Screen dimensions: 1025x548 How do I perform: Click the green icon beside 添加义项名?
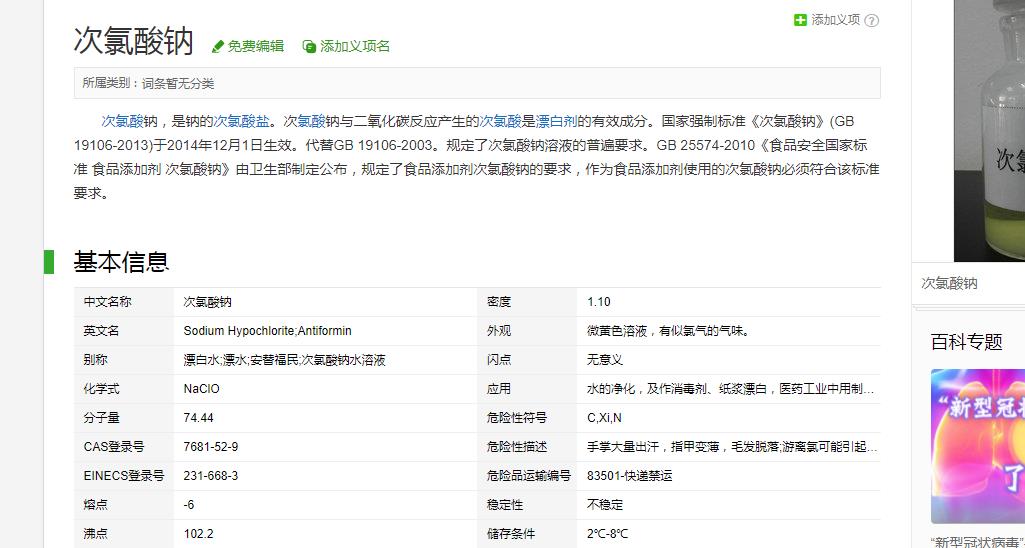309,47
